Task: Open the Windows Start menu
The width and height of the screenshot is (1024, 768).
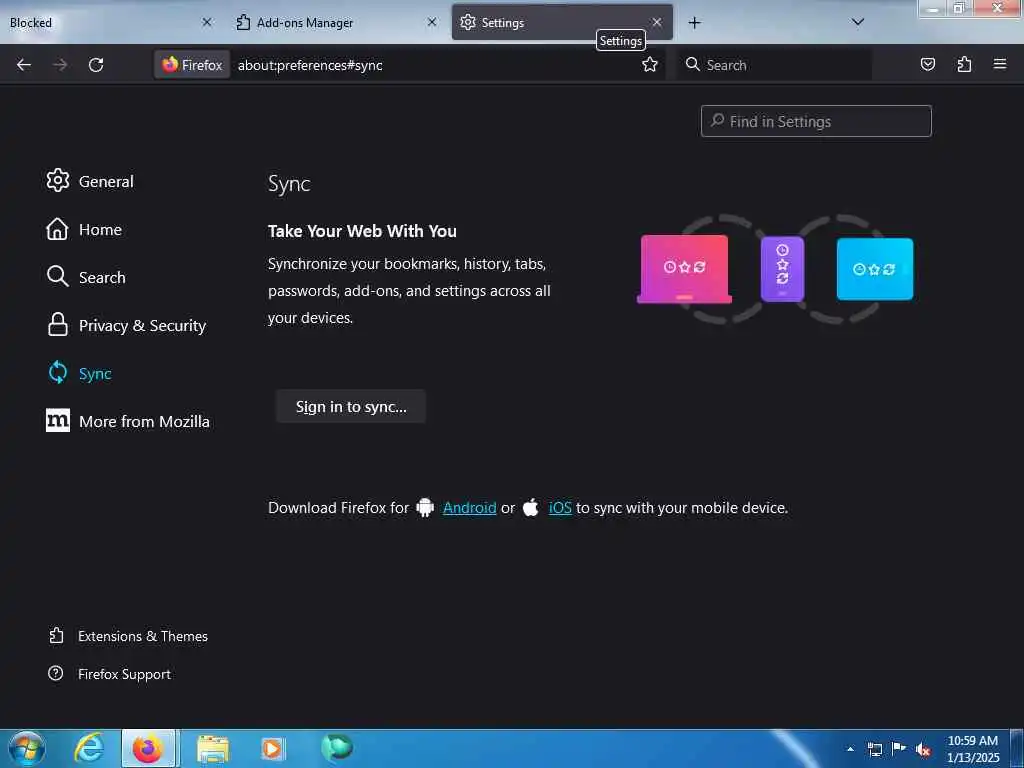Action: point(26,748)
